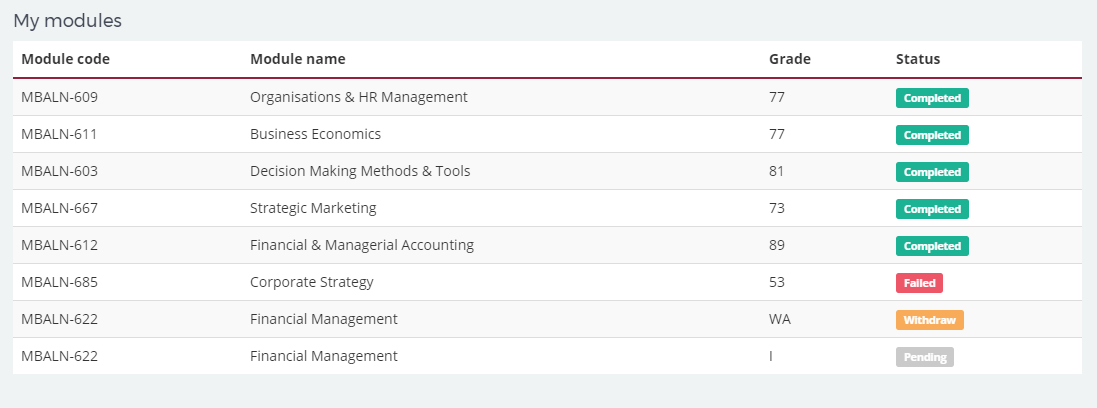Click the Completed badge for Organisations & HR Management
Viewport: 1097px width, 408px height.
(x=932, y=98)
